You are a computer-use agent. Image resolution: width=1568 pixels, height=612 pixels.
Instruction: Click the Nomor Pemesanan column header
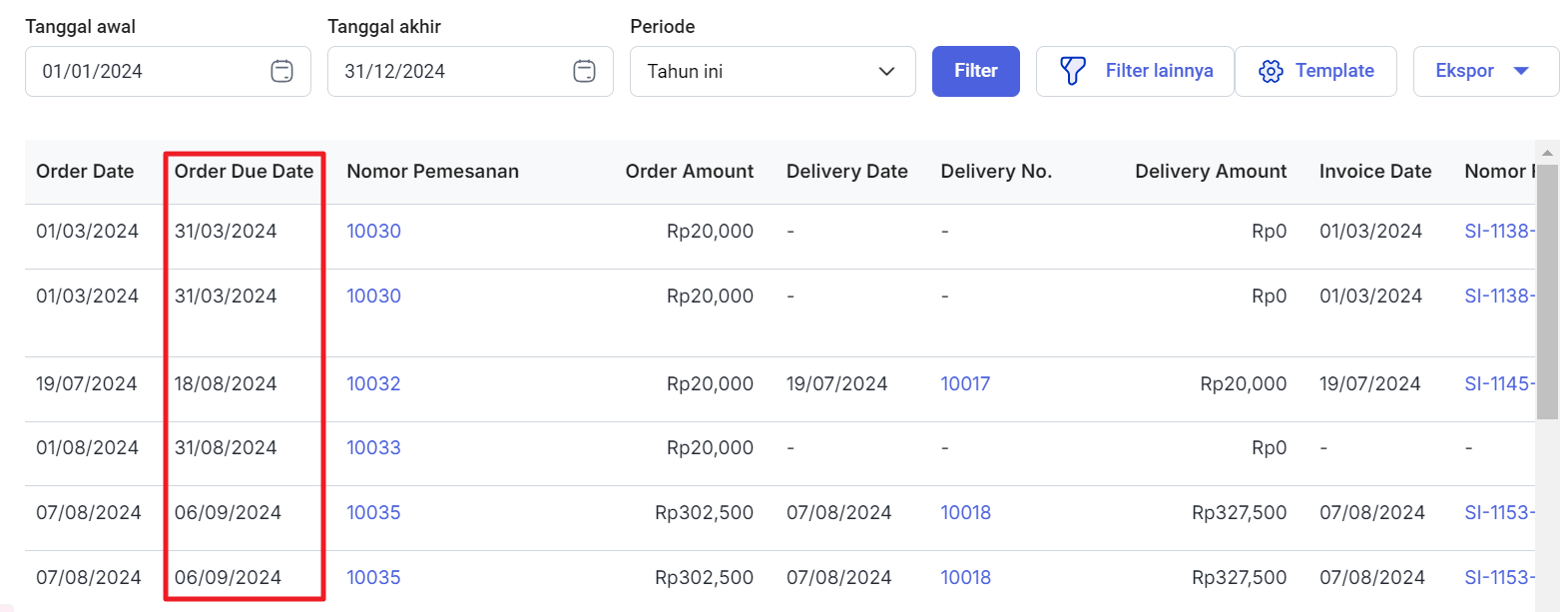(x=432, y=171)
